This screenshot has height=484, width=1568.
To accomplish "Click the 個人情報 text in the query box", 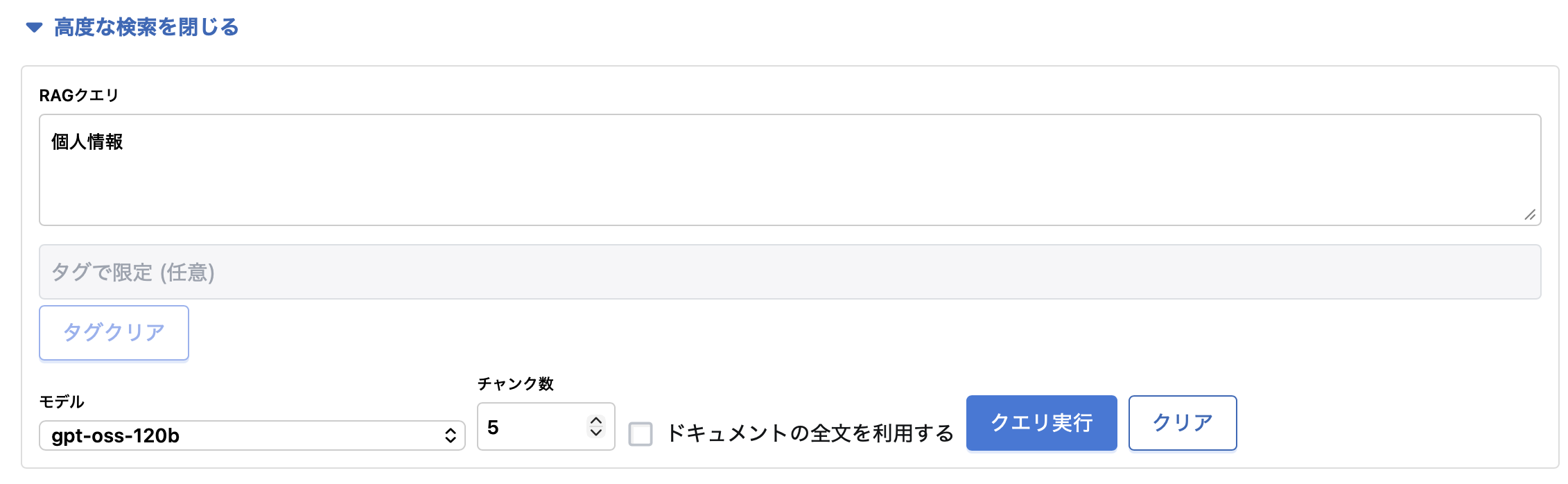I will click(87, 142).
